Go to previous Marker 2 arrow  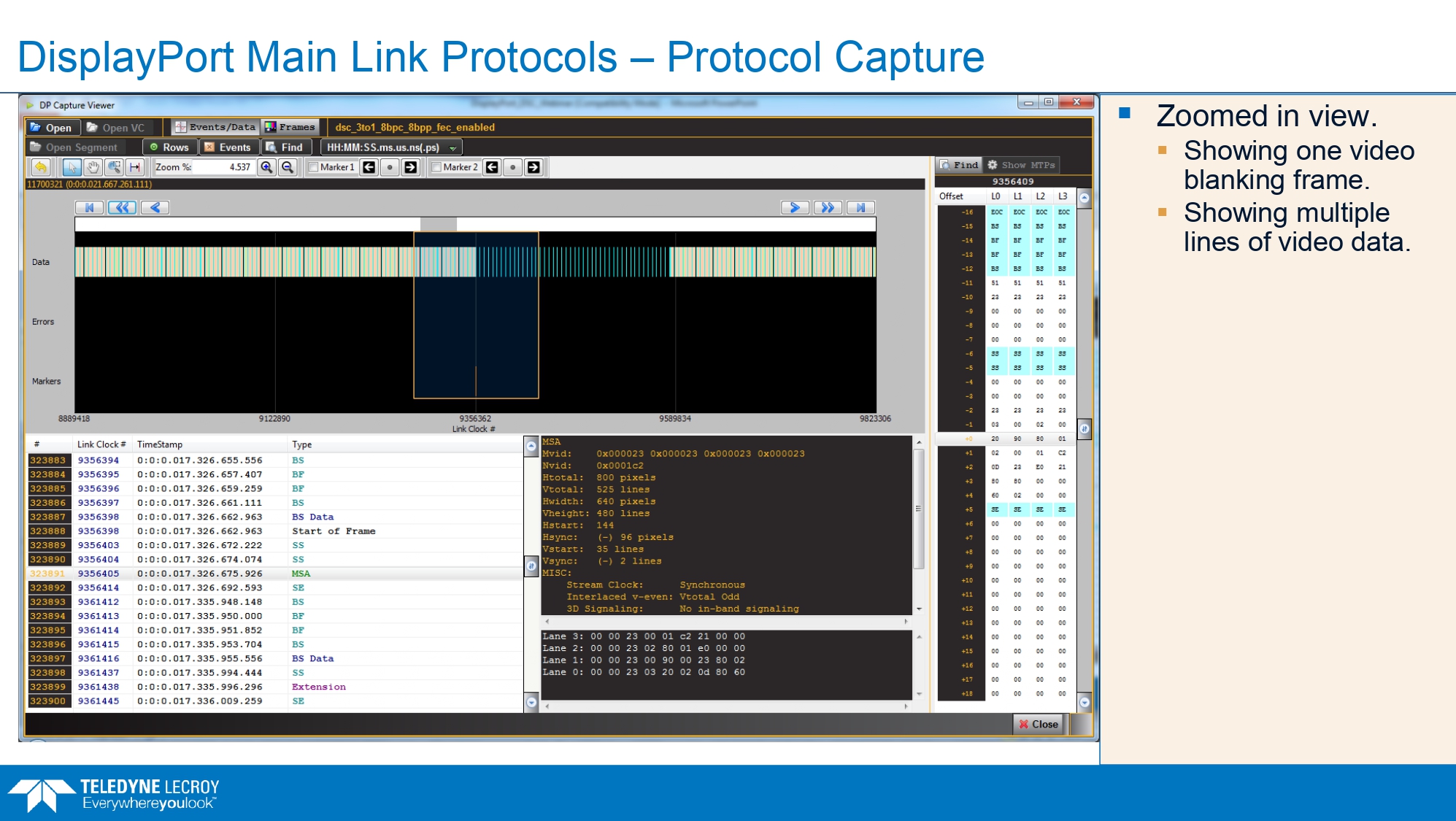(x=493, y=167)
